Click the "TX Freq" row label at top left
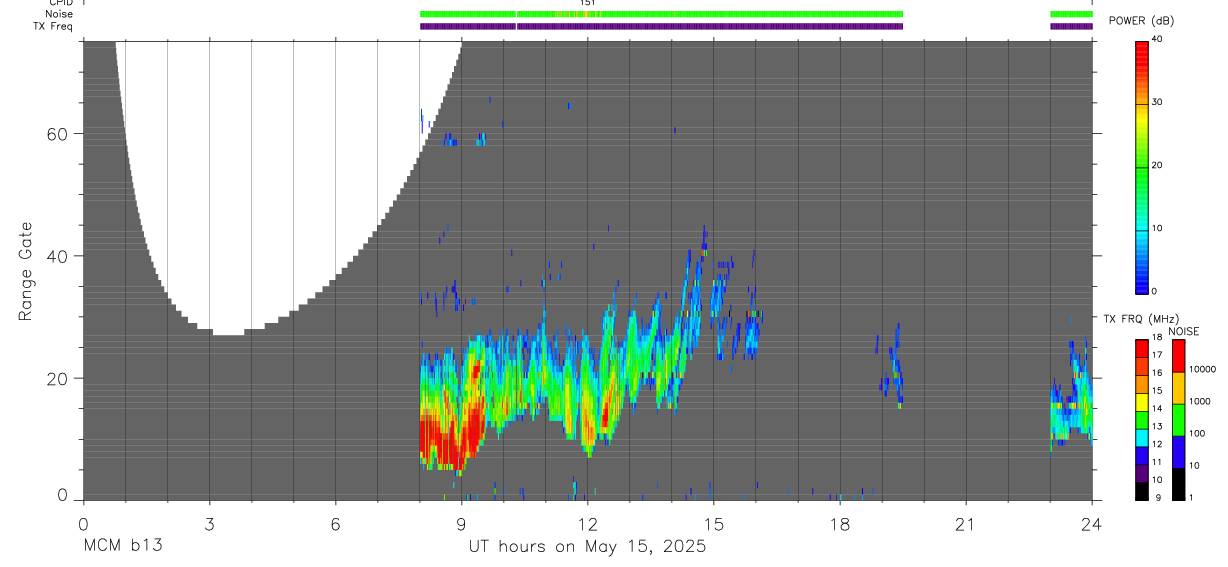The height and width of the screenshot is (567, 1228). tap(54, 26)
